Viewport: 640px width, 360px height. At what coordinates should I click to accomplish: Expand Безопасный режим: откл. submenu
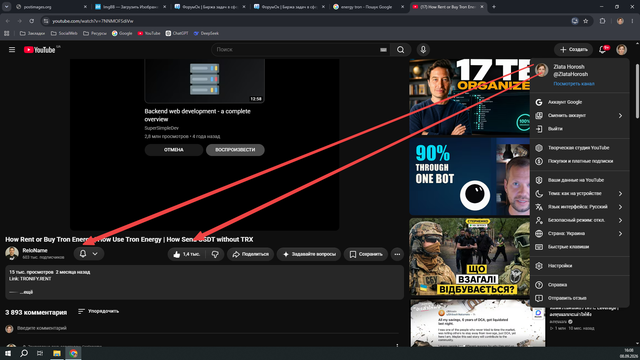pos(580,220)
